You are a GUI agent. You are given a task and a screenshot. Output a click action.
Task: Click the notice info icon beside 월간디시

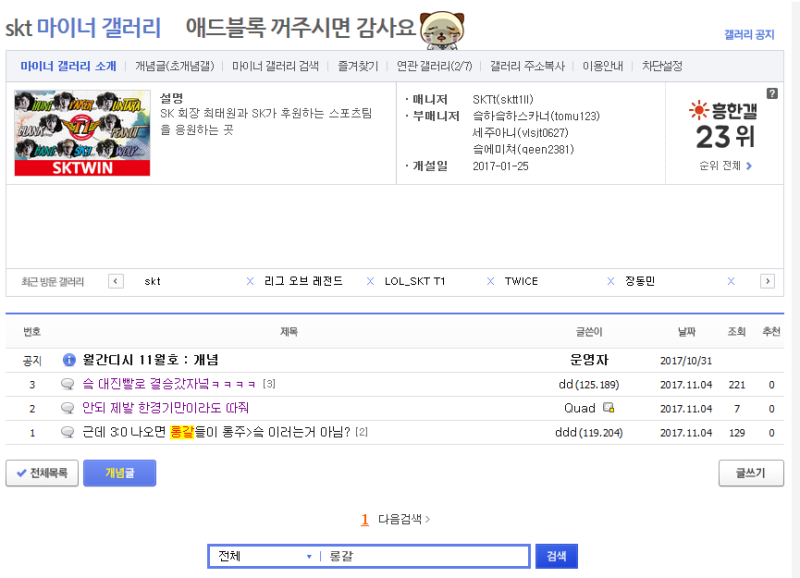69,360
